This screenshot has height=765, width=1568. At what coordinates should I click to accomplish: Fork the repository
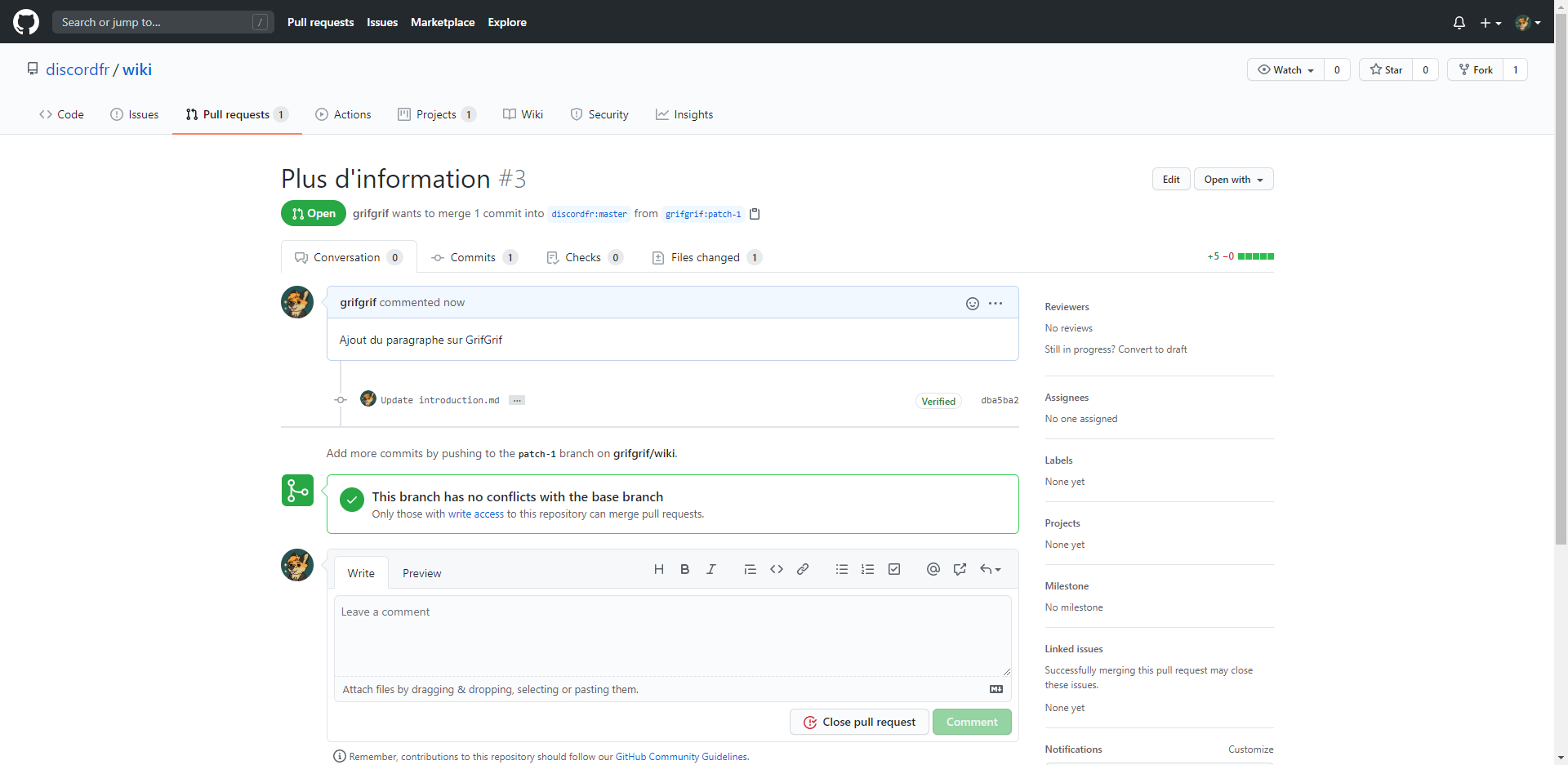point(1476,69)
